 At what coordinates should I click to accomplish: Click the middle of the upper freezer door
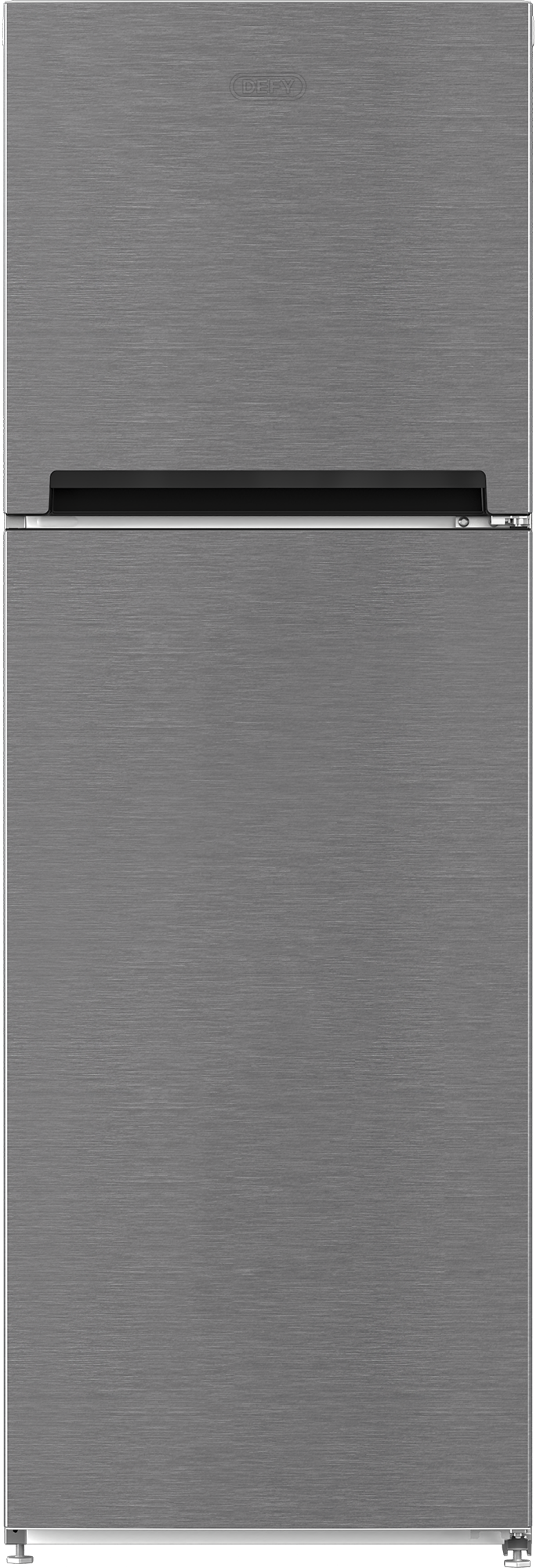point(267,259)
